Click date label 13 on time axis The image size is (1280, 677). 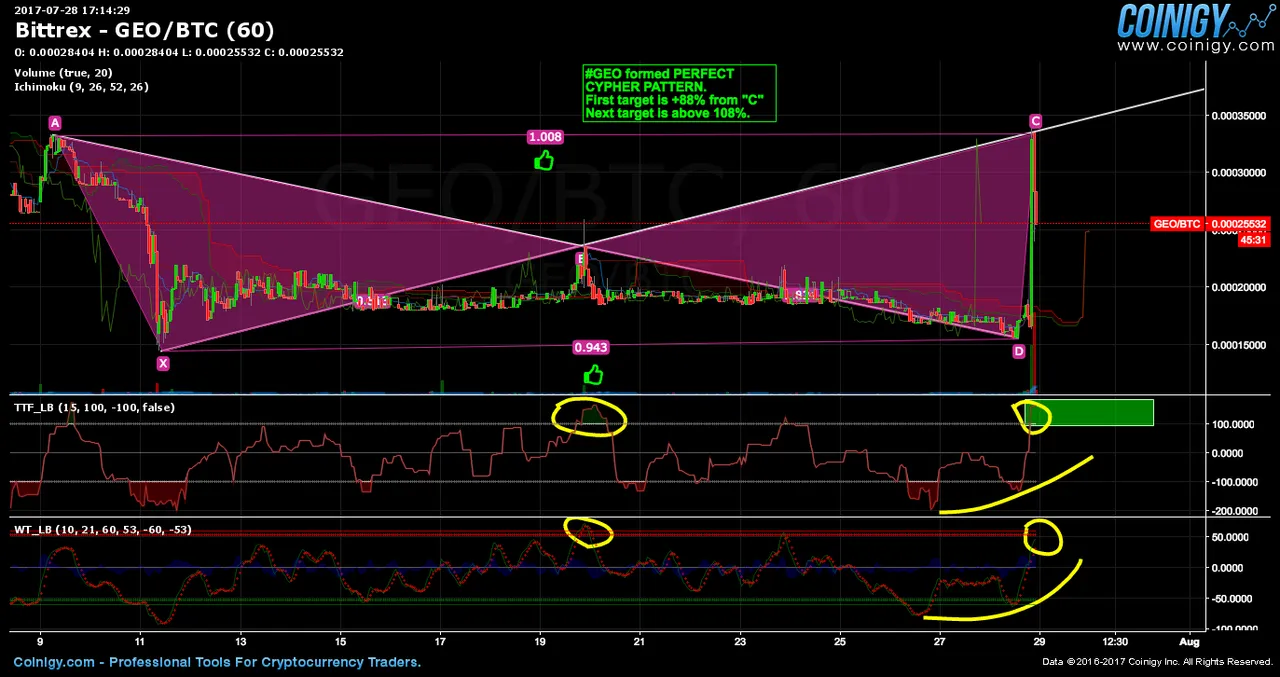click(240, 641)
